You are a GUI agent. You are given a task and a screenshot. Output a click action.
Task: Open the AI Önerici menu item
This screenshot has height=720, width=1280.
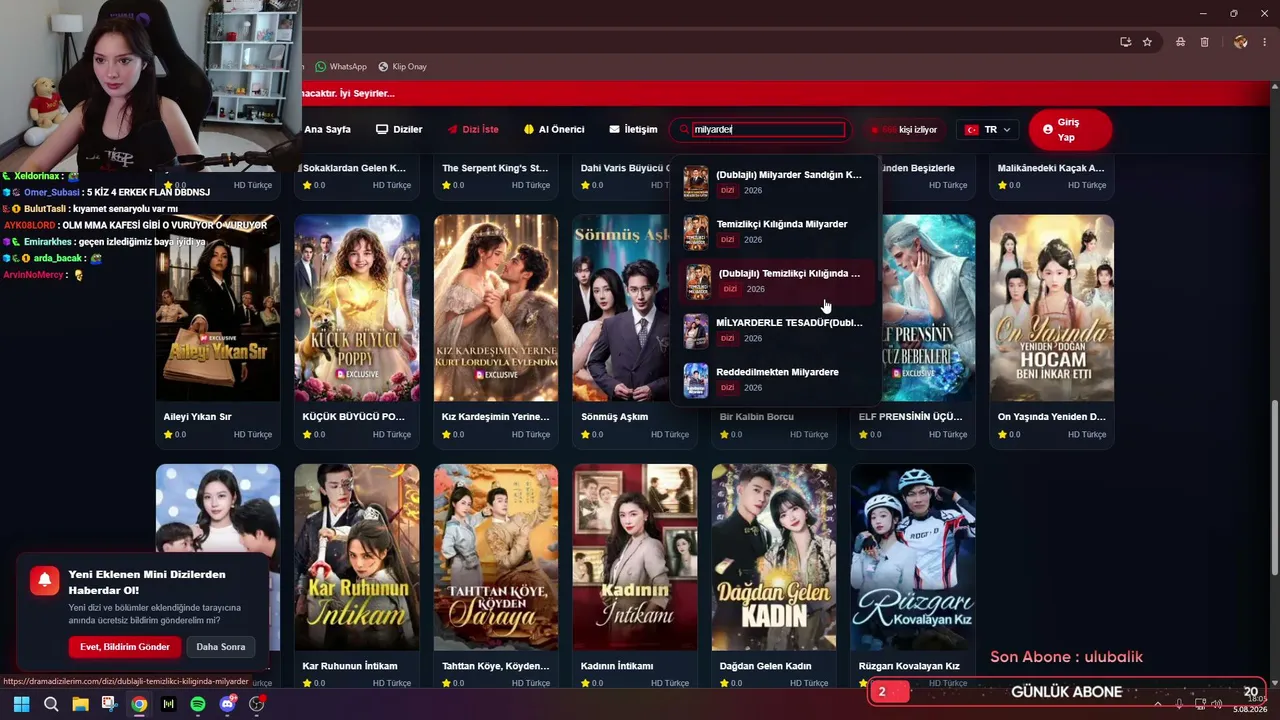pyautogui.click(x=554, y=129)
